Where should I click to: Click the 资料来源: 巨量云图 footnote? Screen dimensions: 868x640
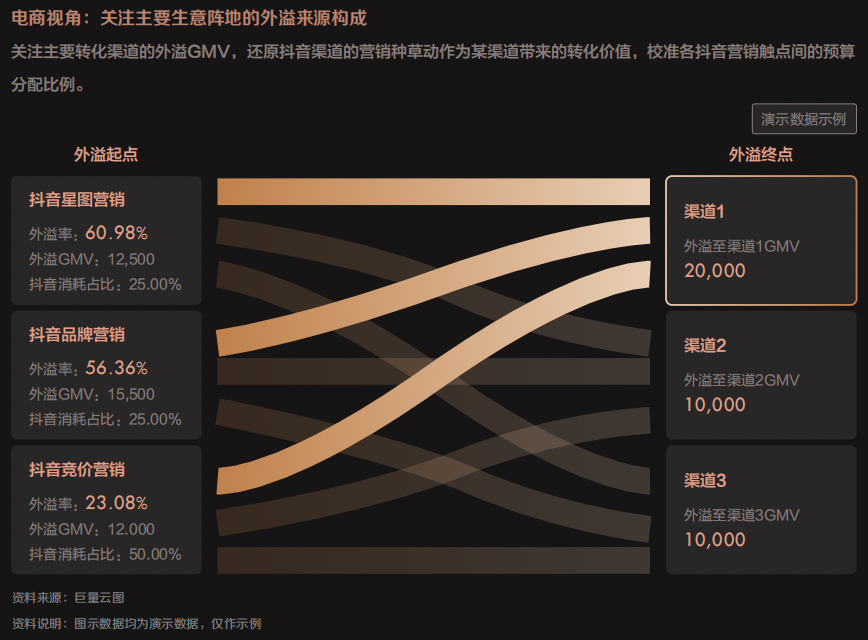68,598
